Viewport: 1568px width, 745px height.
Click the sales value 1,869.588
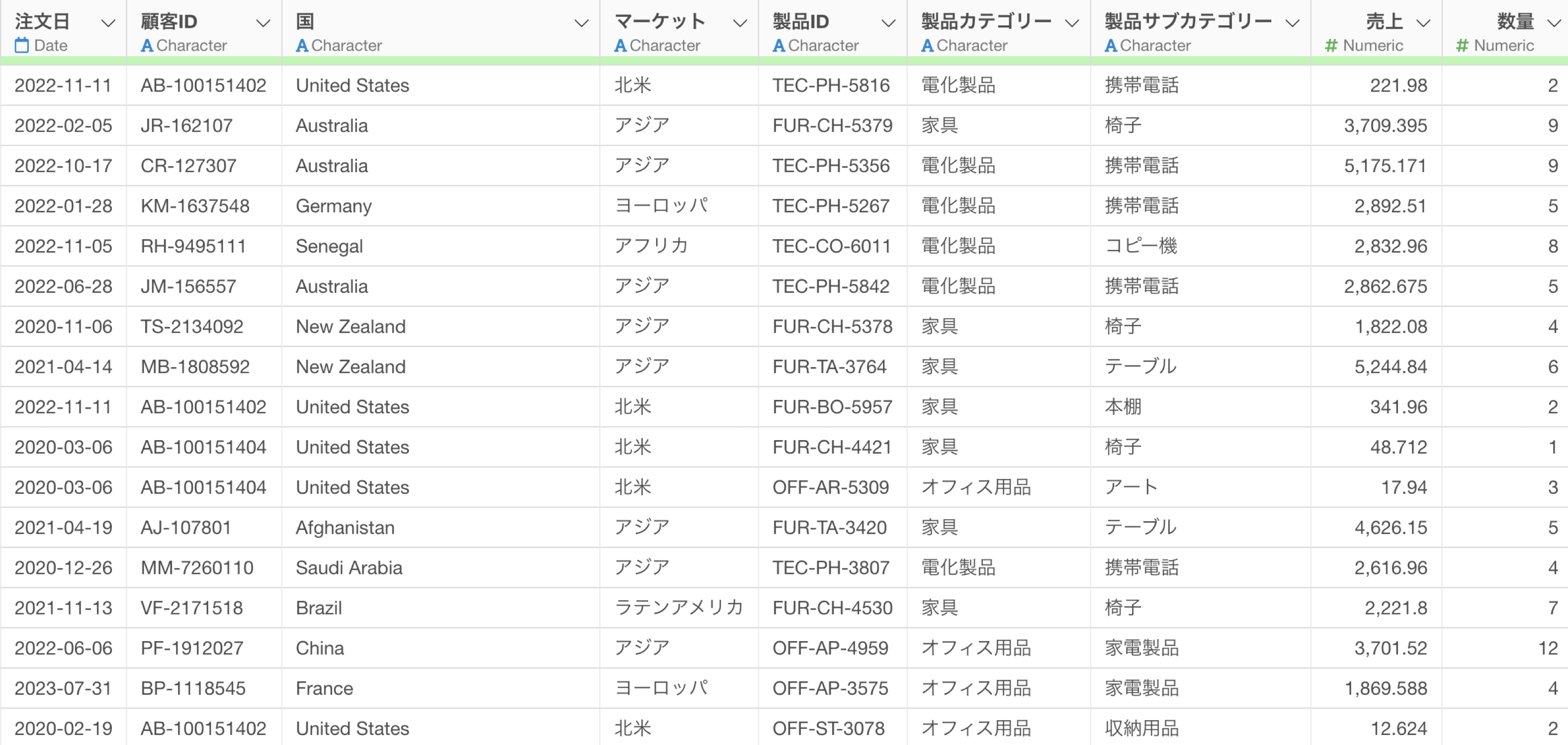[x=1386, y=688]
